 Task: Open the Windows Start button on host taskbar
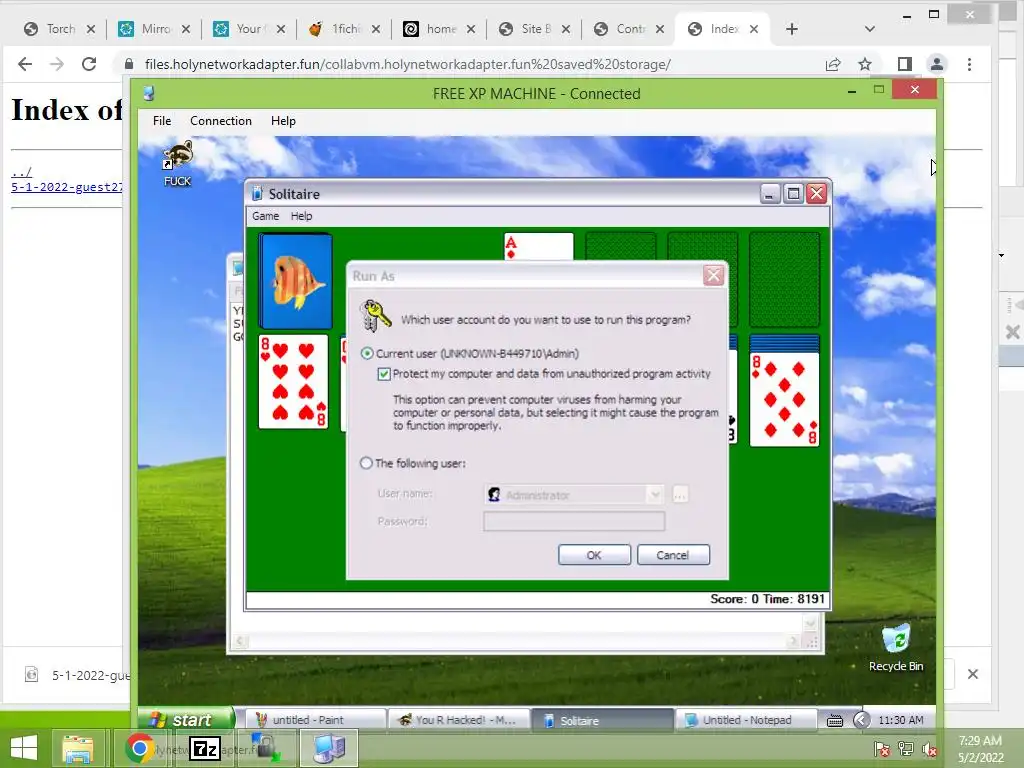click(x=24, y=748)
